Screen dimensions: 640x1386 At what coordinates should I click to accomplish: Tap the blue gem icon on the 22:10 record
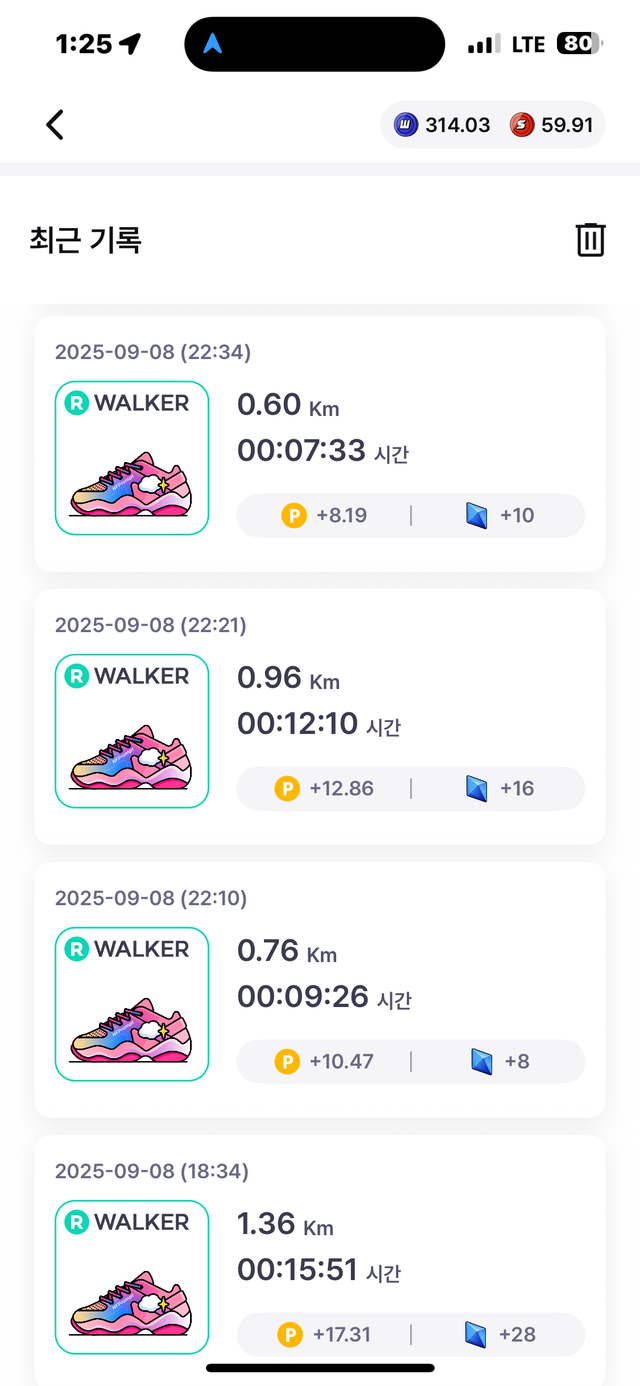[x=482, y=1062]
